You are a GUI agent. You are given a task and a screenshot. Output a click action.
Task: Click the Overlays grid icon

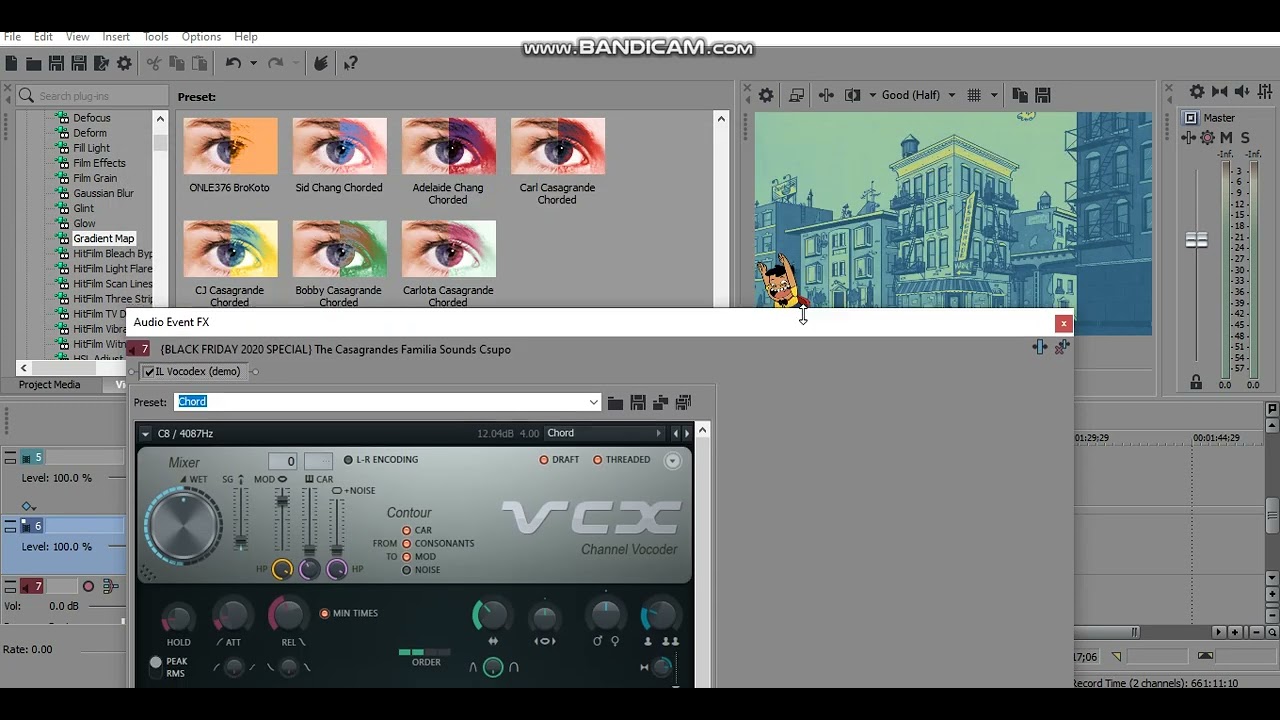click(974, 95)
